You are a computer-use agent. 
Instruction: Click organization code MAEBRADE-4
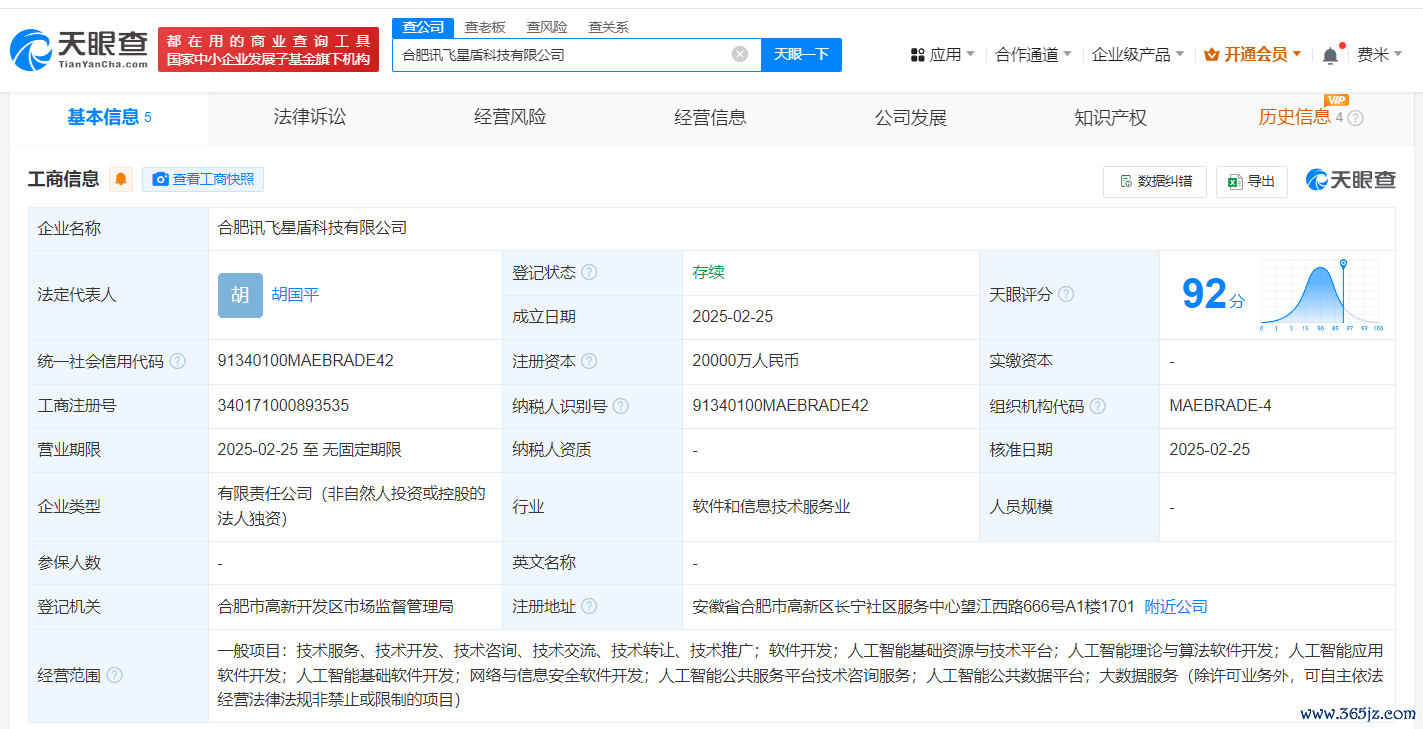[x=1220, y=406]
